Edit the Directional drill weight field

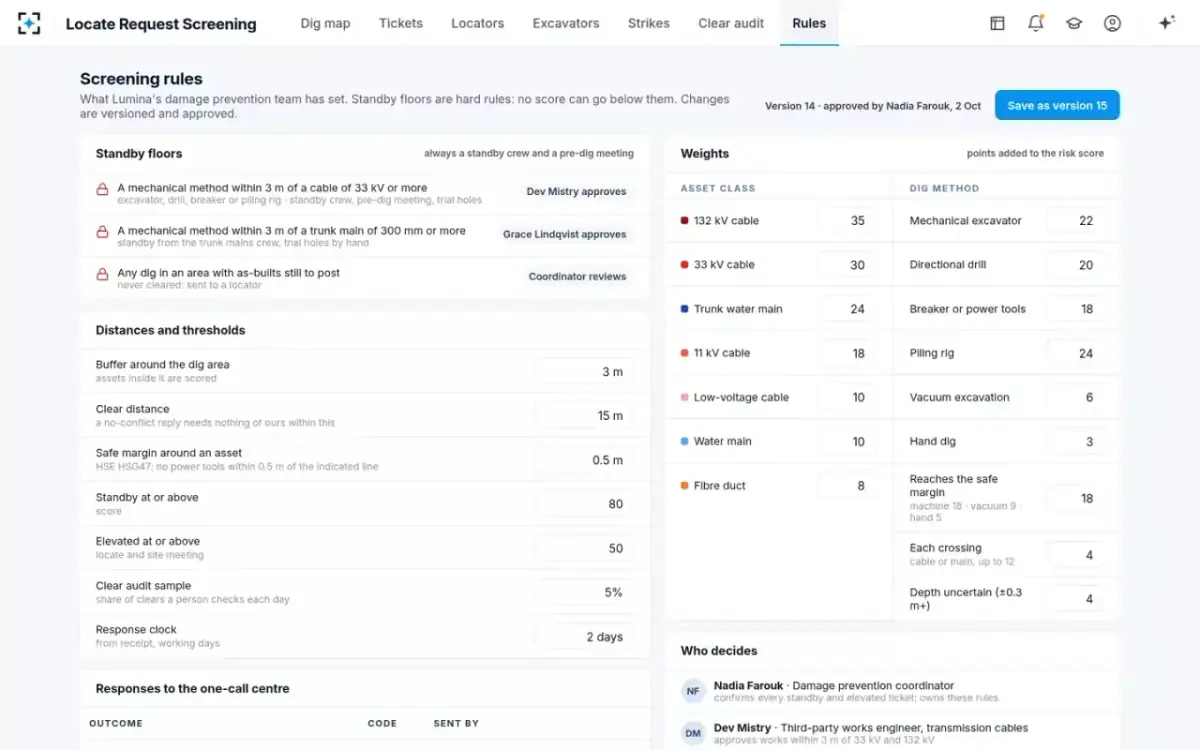click(1075, 265)
